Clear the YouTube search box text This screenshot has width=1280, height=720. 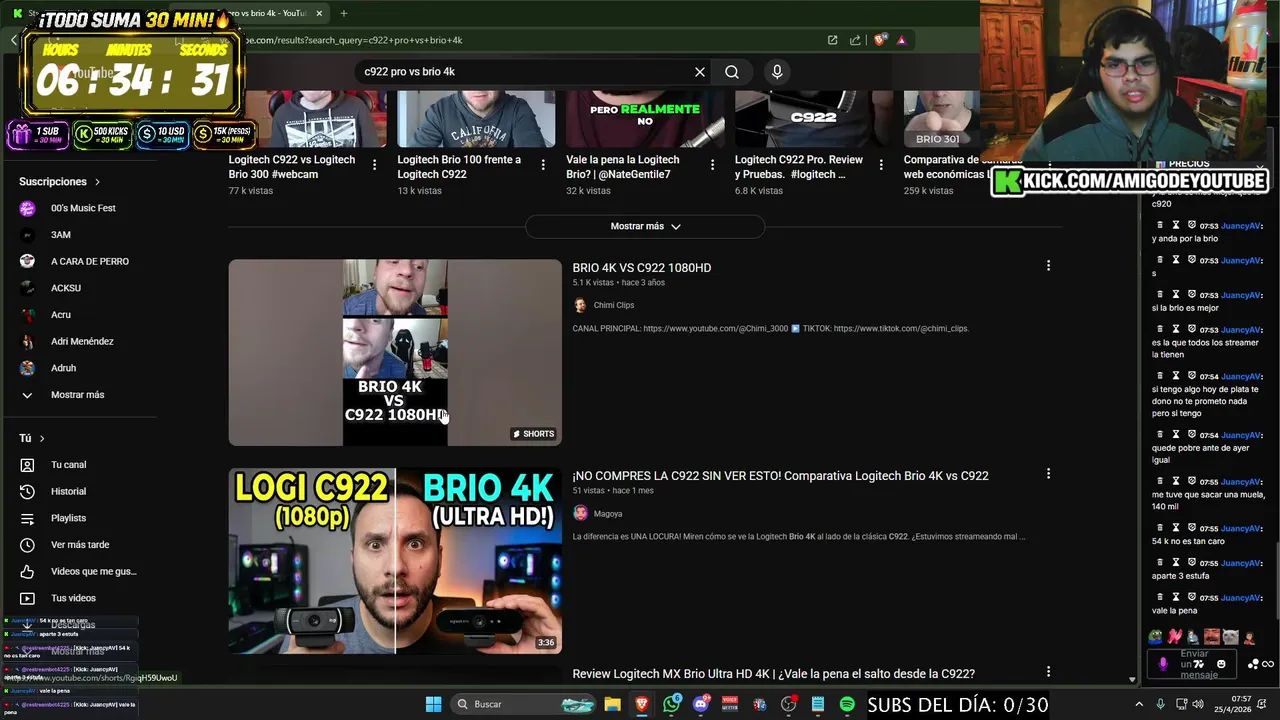(x=700, y=72)
